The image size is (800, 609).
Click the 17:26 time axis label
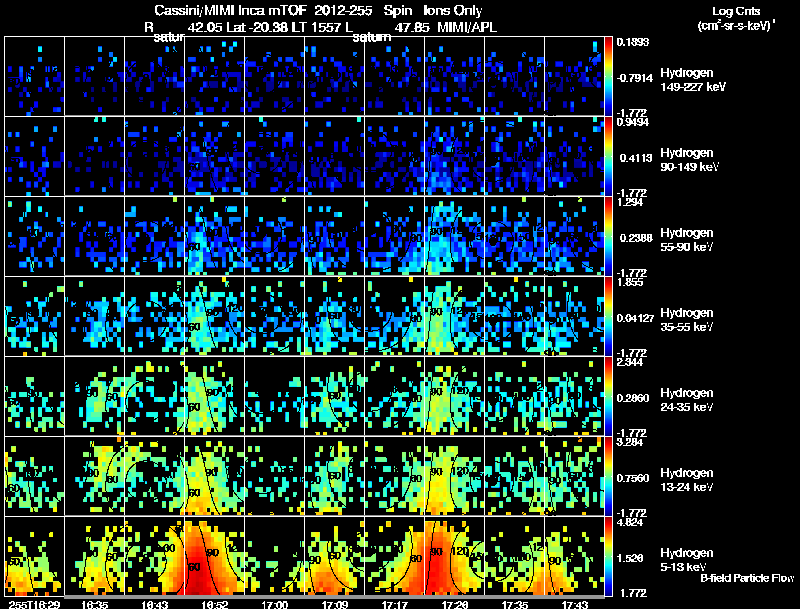point(455,604)
